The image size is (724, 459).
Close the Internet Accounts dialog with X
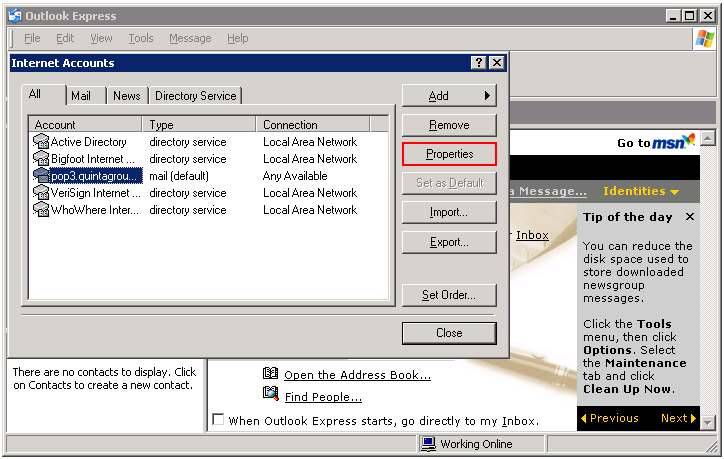pyautogui.click(x=497, y=62)
